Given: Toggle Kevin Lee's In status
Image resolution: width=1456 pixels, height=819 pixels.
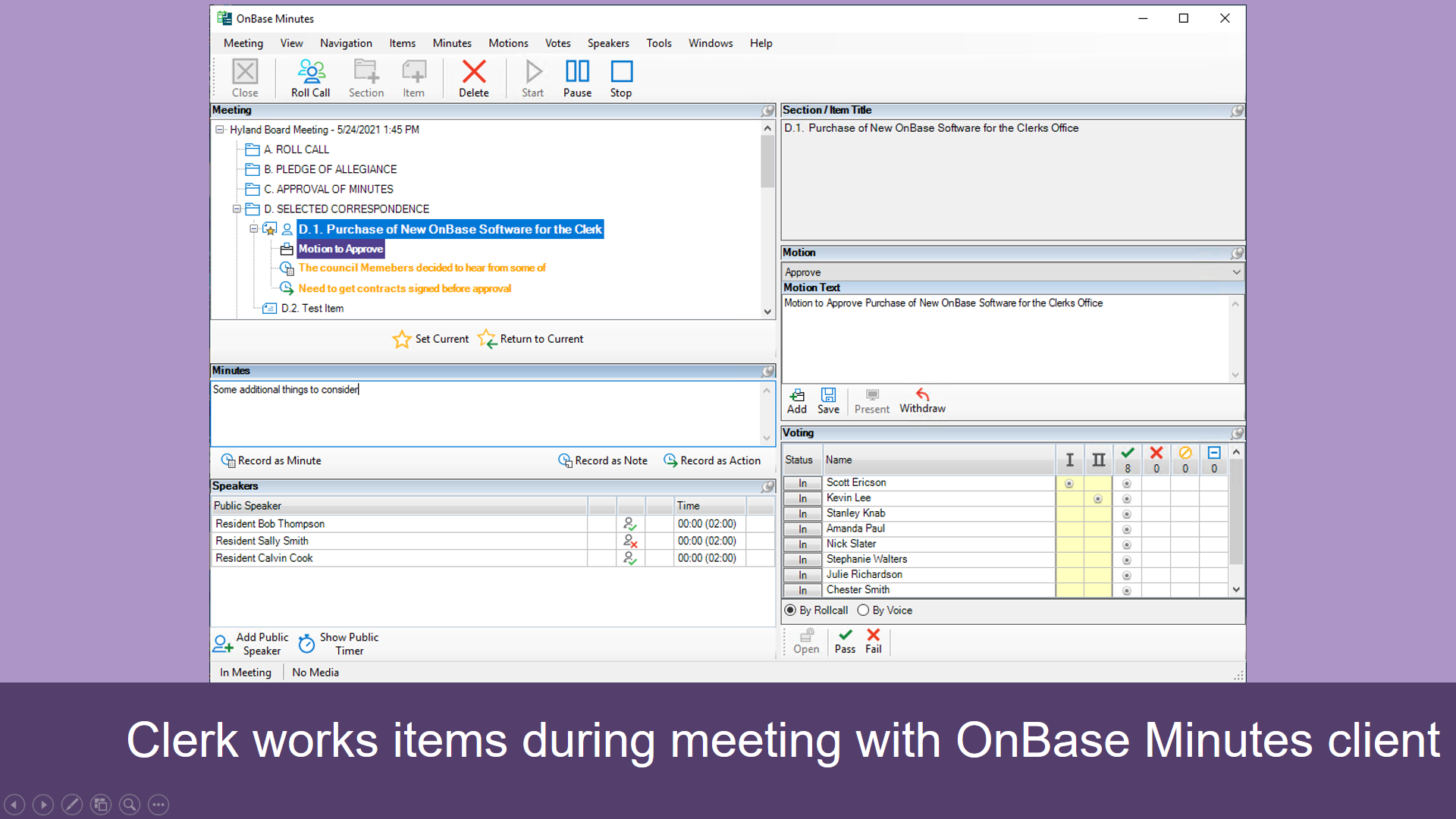Looking at the screenshot, I should [x=802, y=498].
